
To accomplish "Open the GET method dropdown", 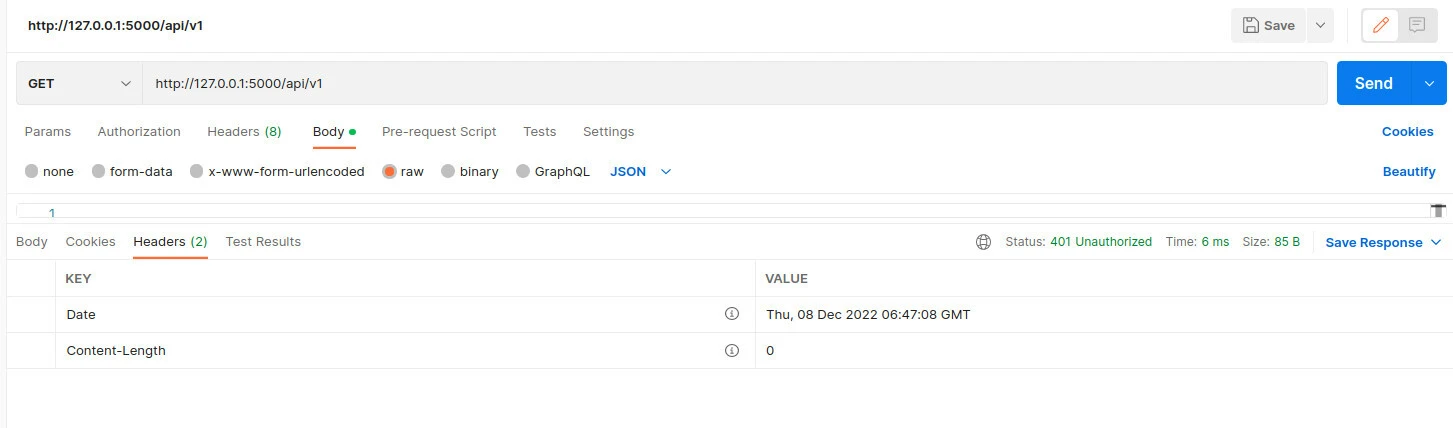I will pos(79,84).
